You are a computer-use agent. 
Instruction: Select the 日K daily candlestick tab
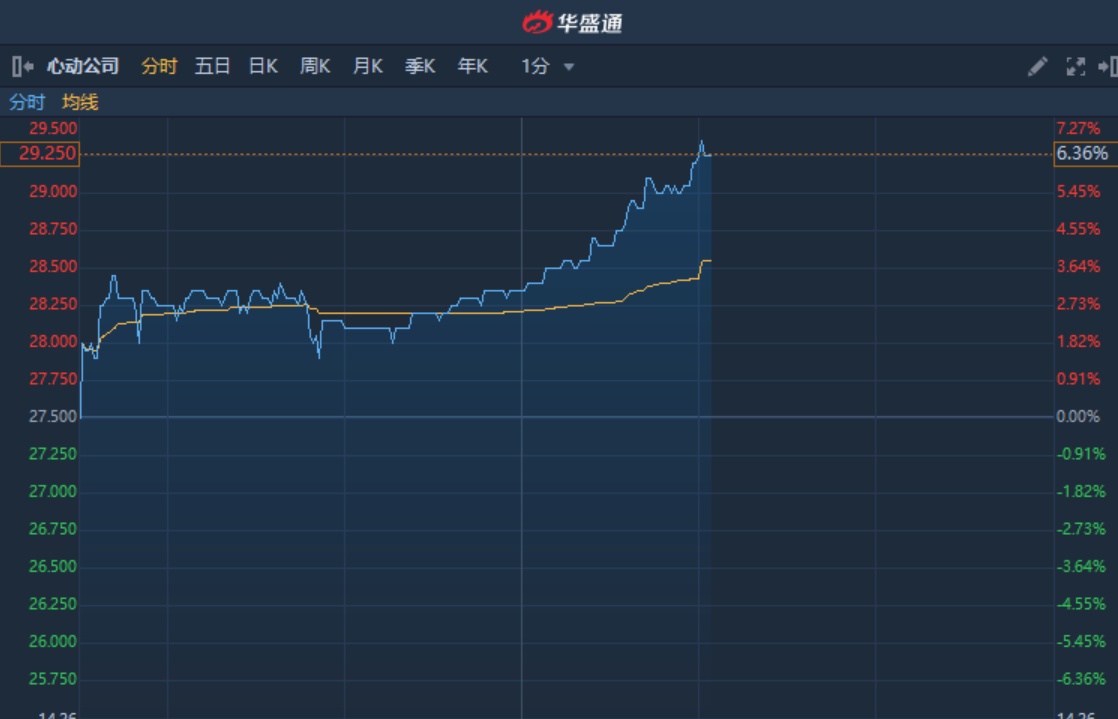[263, 67]
